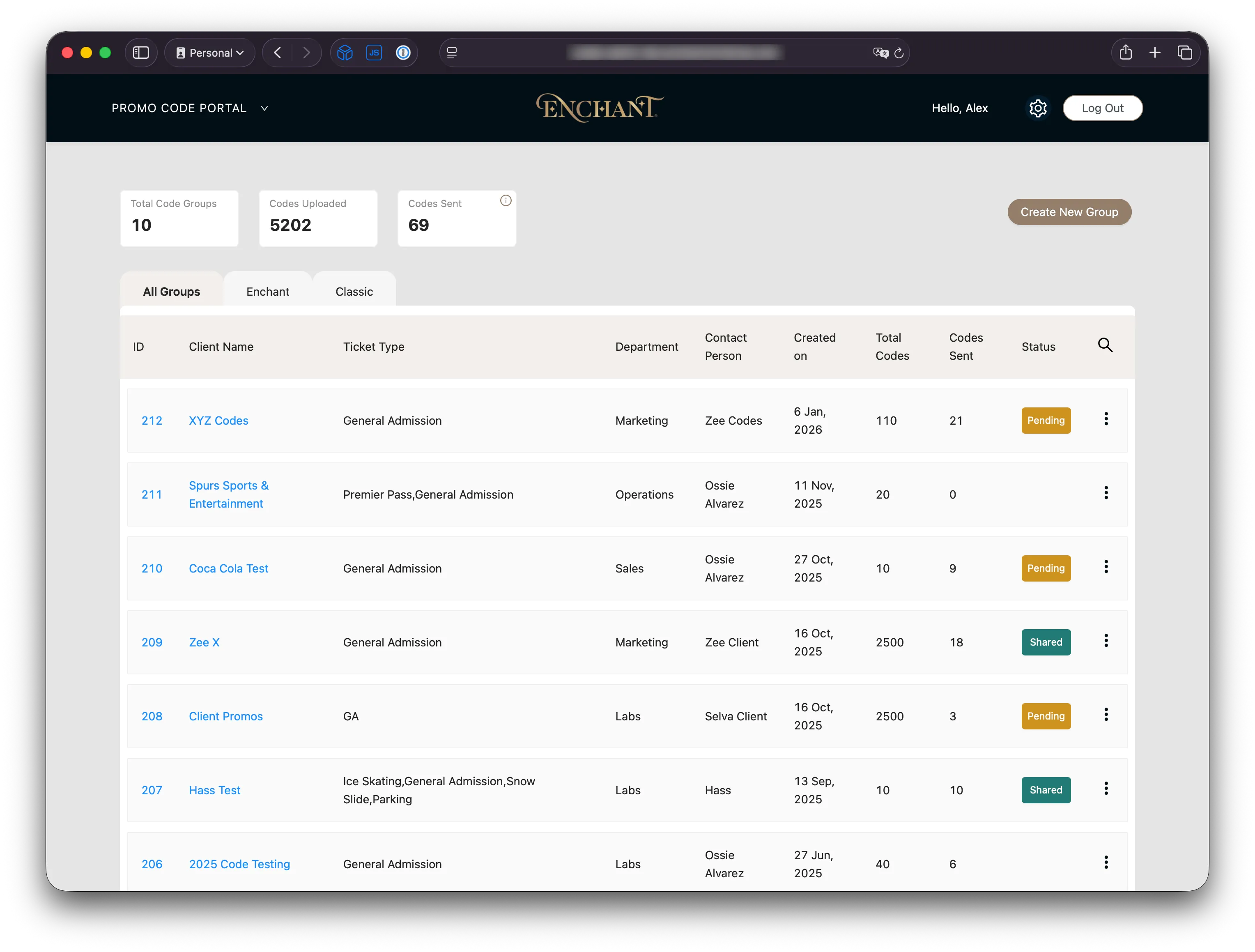Open group ID 211 link

pyautogui.click(x=152, y=495)
